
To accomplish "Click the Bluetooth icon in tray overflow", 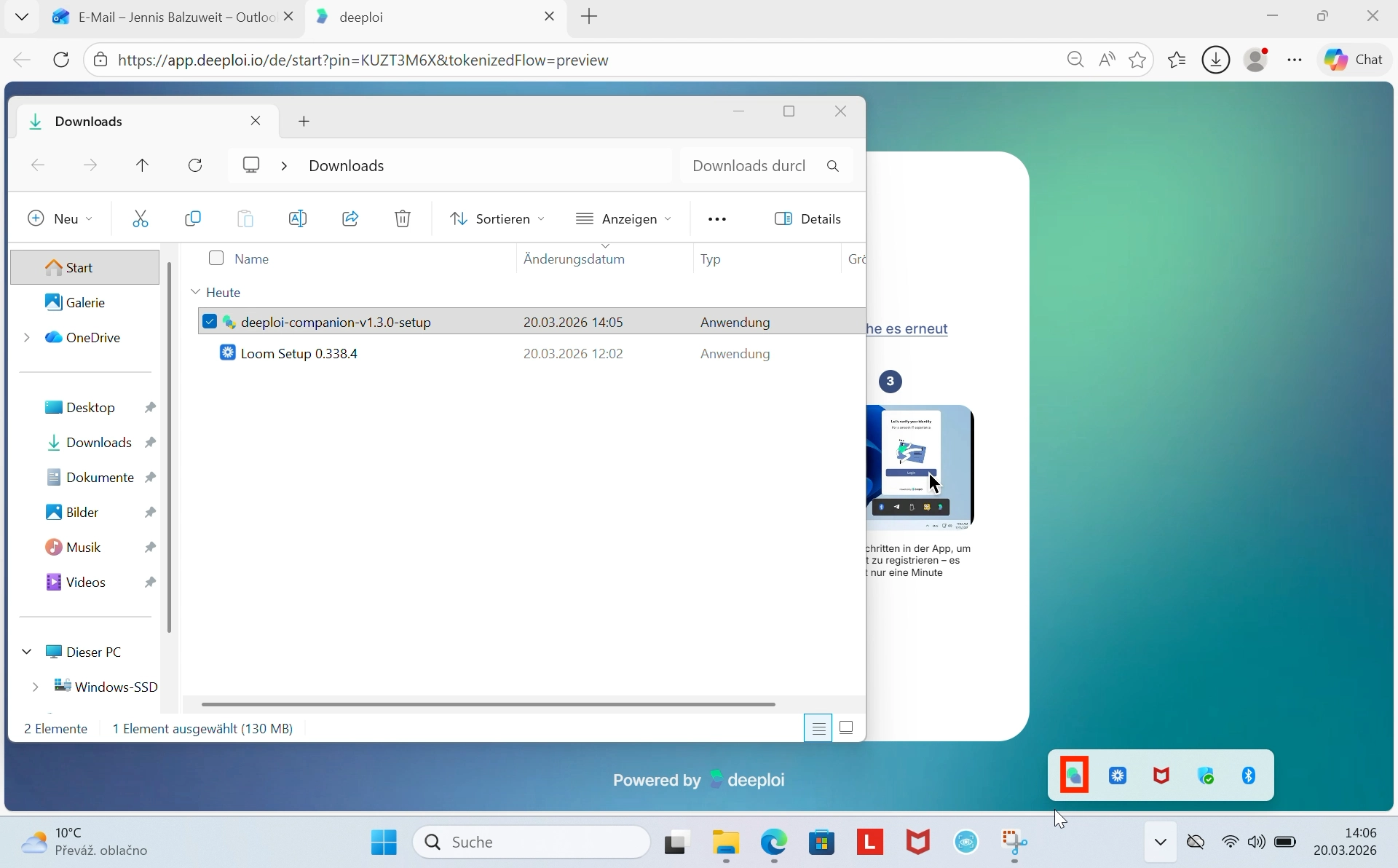I will coord(1249,776).
